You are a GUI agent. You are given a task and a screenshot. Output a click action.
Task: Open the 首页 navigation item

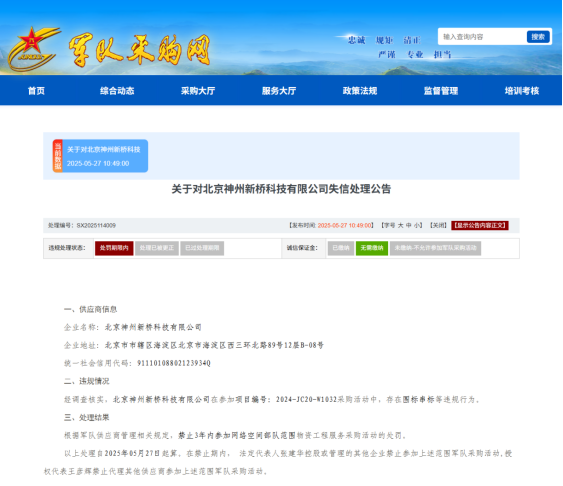tap(36, 91)
